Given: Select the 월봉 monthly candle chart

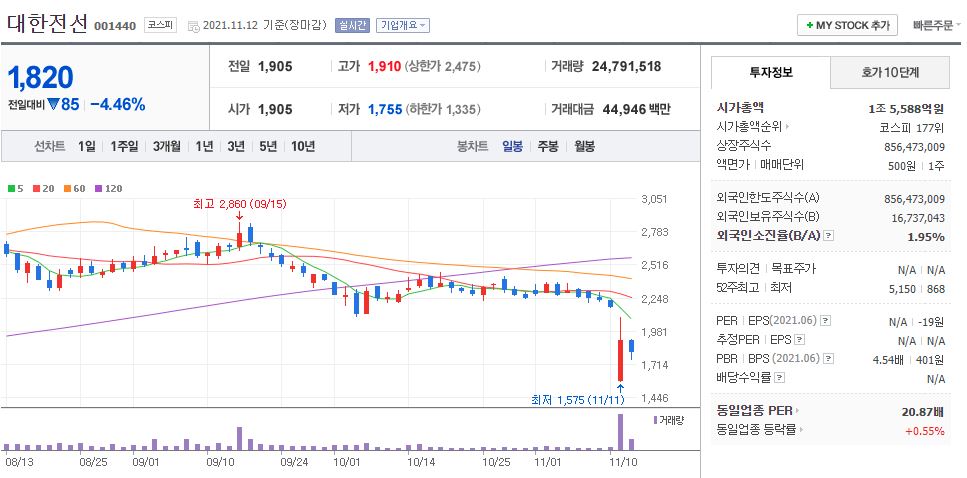Looking at the screenshot, I should pos(585,146).
